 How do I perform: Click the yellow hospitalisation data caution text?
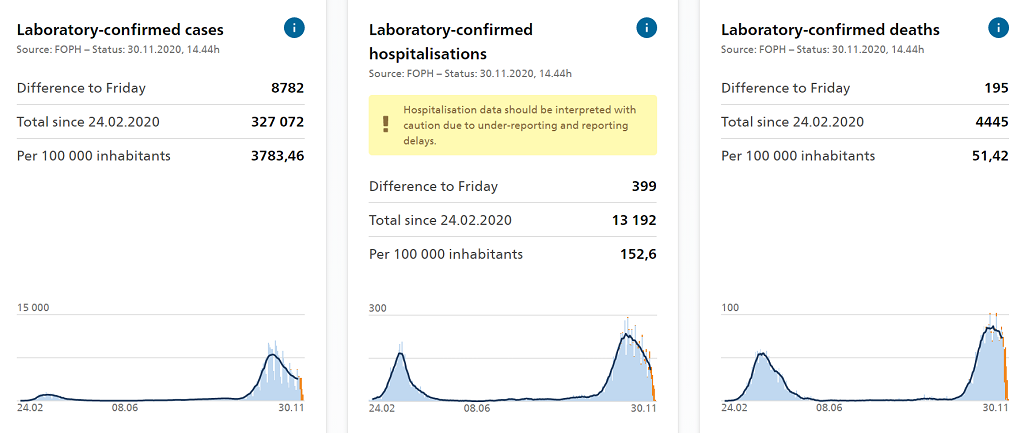[518, 125]
